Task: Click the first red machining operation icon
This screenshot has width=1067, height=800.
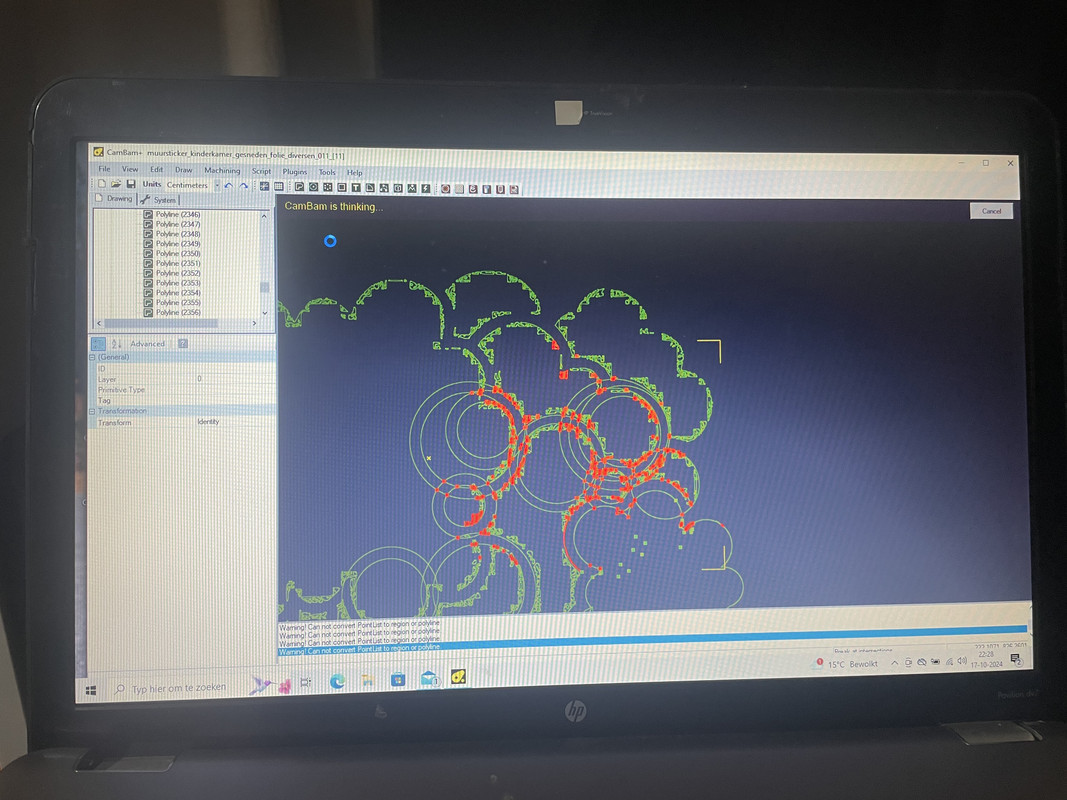Action: pos(445,189)
